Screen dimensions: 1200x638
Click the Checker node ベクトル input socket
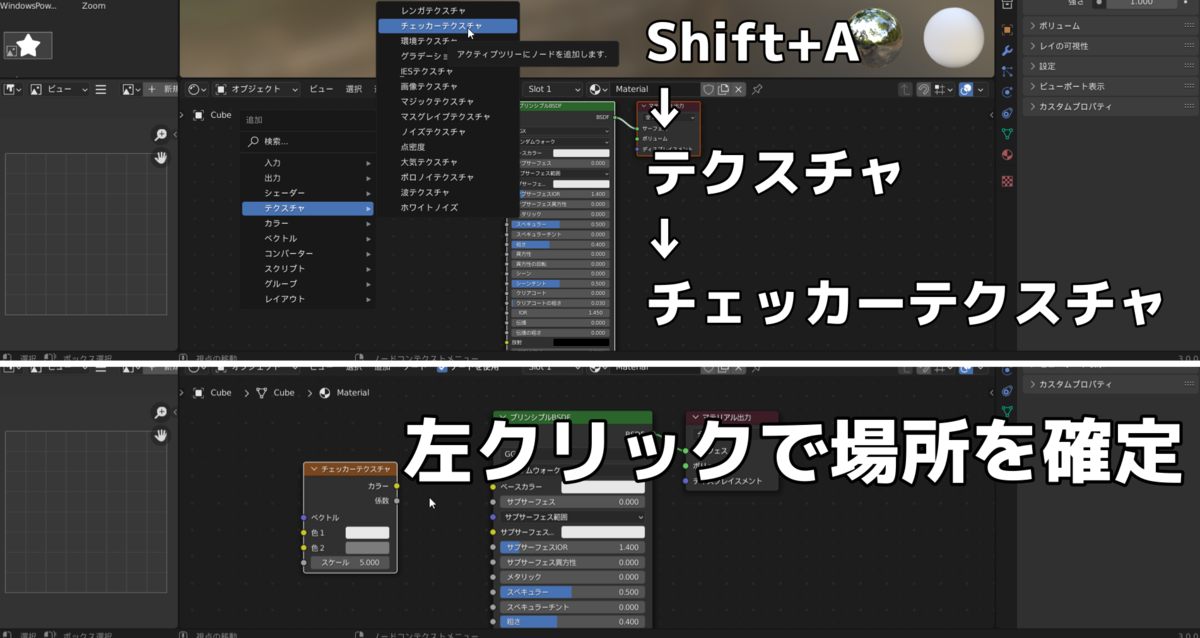tap(303, 518)
